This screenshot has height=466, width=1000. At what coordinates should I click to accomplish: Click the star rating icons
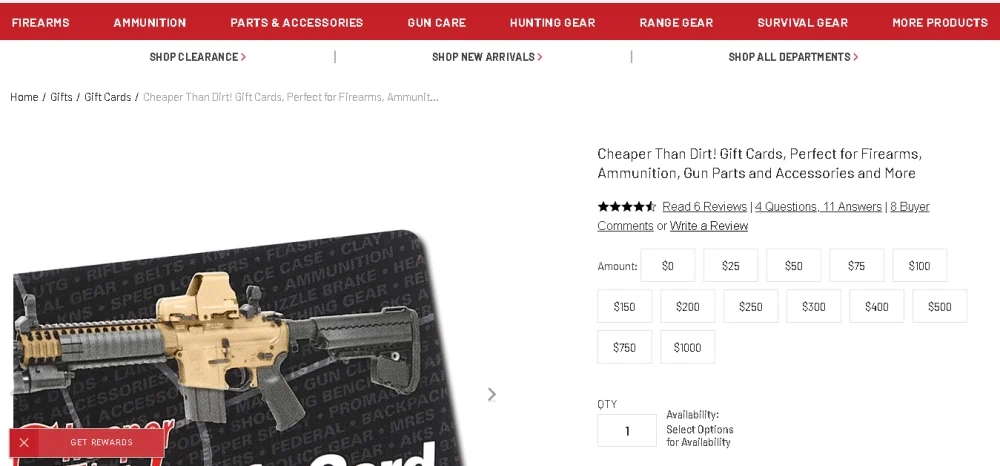pyautogui.click(x=626, y=207)
